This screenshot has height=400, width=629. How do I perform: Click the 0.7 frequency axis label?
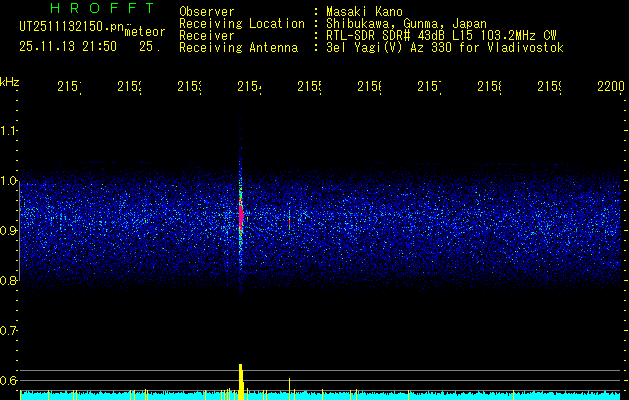coord(8,331)
